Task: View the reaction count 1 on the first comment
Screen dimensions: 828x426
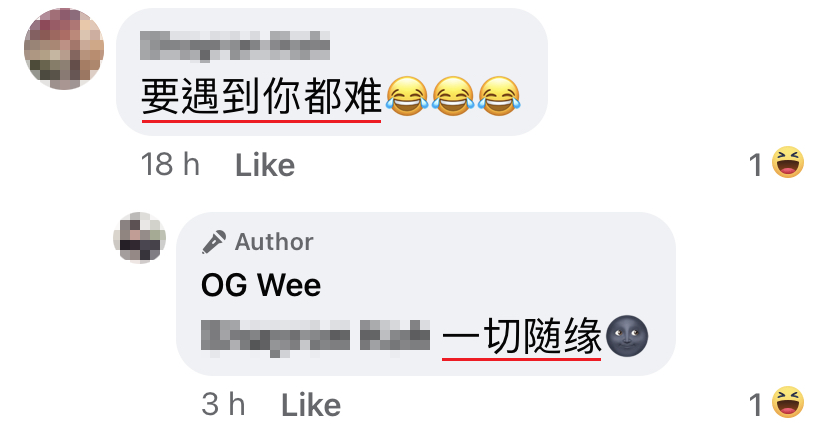Action: (x=756, y=165)
